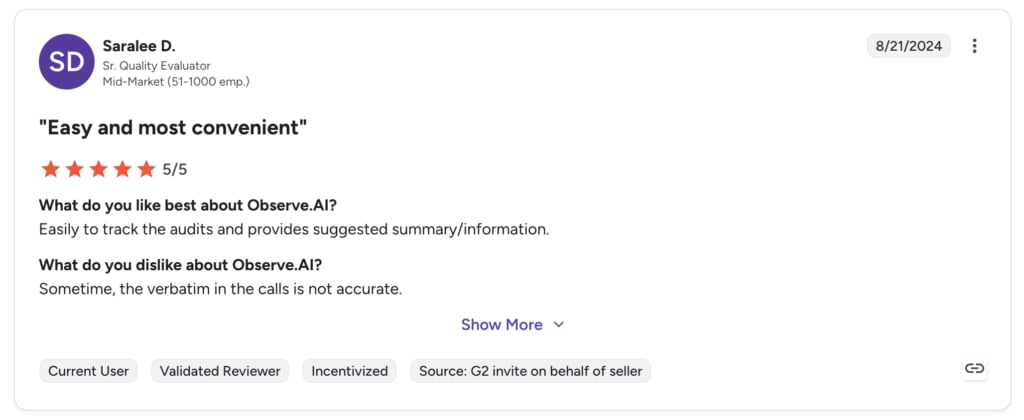Click the third orange rating star

coord(99,169)
